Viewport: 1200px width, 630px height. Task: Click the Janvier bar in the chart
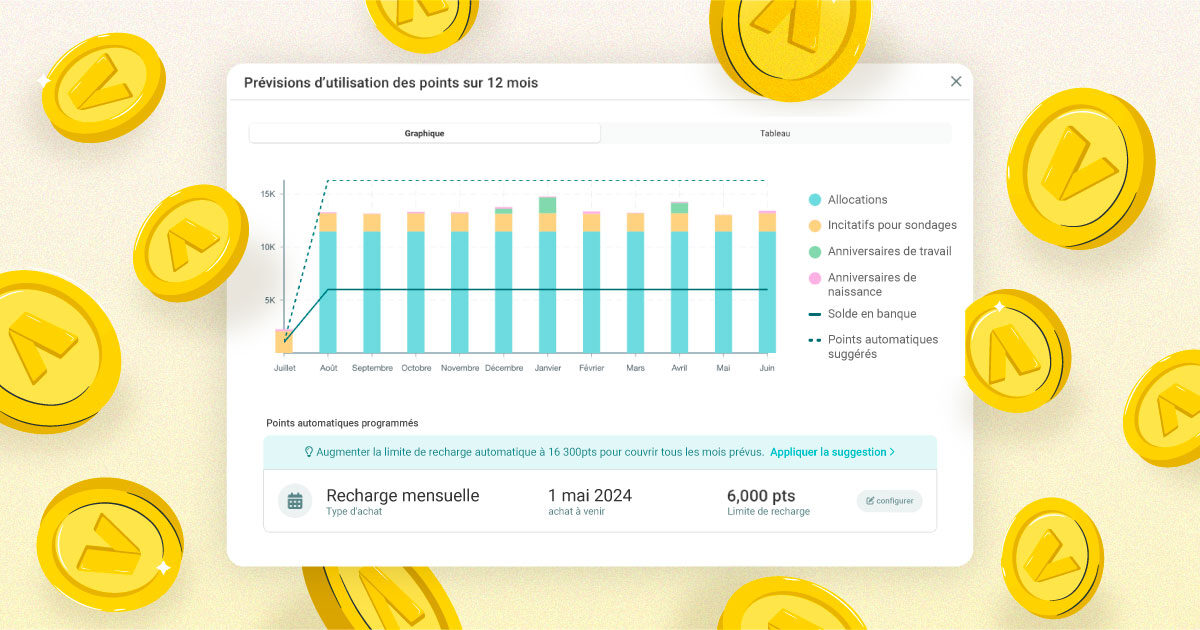(x=547, y=290)
